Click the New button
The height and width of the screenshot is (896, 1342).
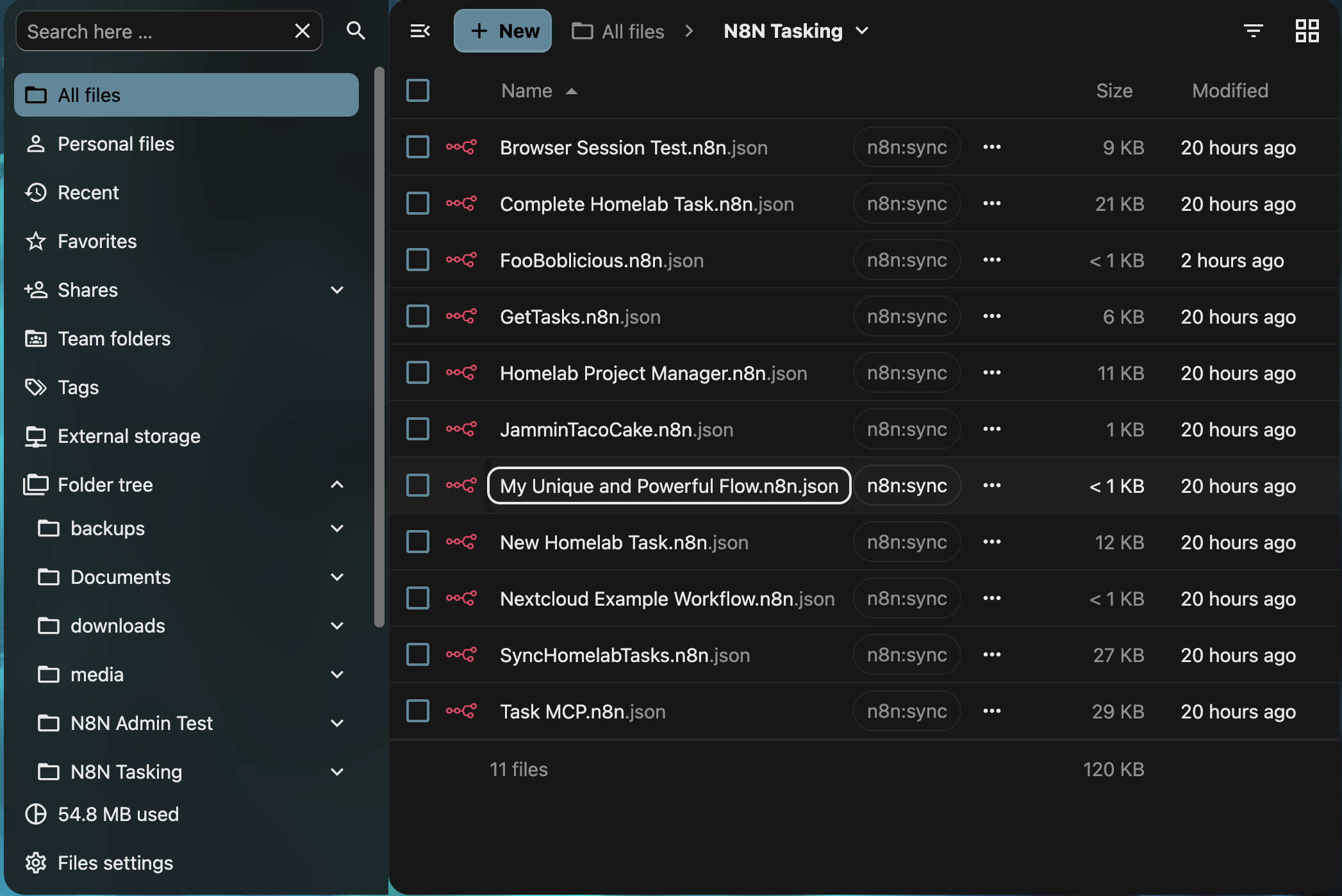coord(502,31)
